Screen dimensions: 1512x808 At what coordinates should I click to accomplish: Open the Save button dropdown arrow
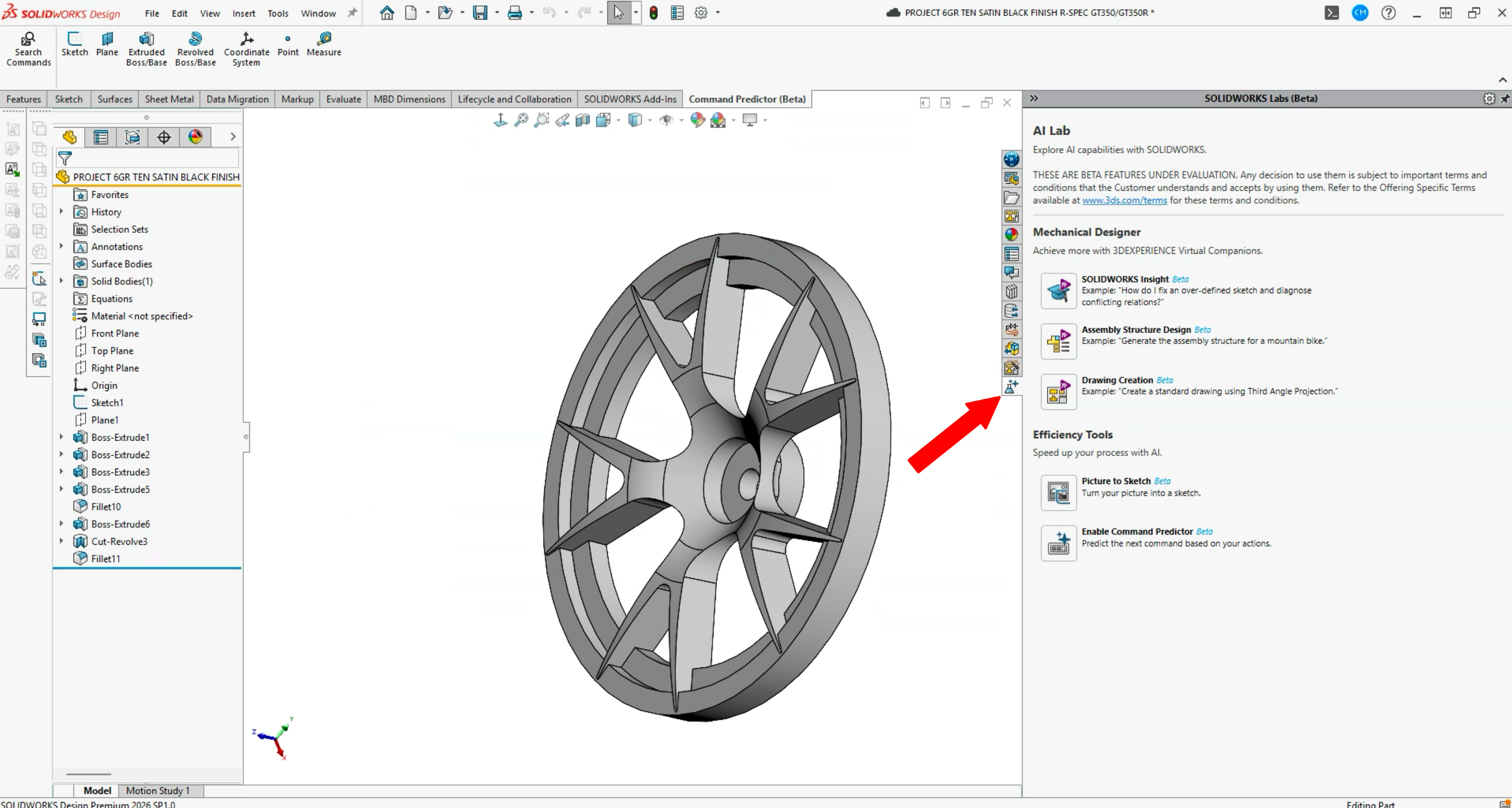(x=497, y=13)
